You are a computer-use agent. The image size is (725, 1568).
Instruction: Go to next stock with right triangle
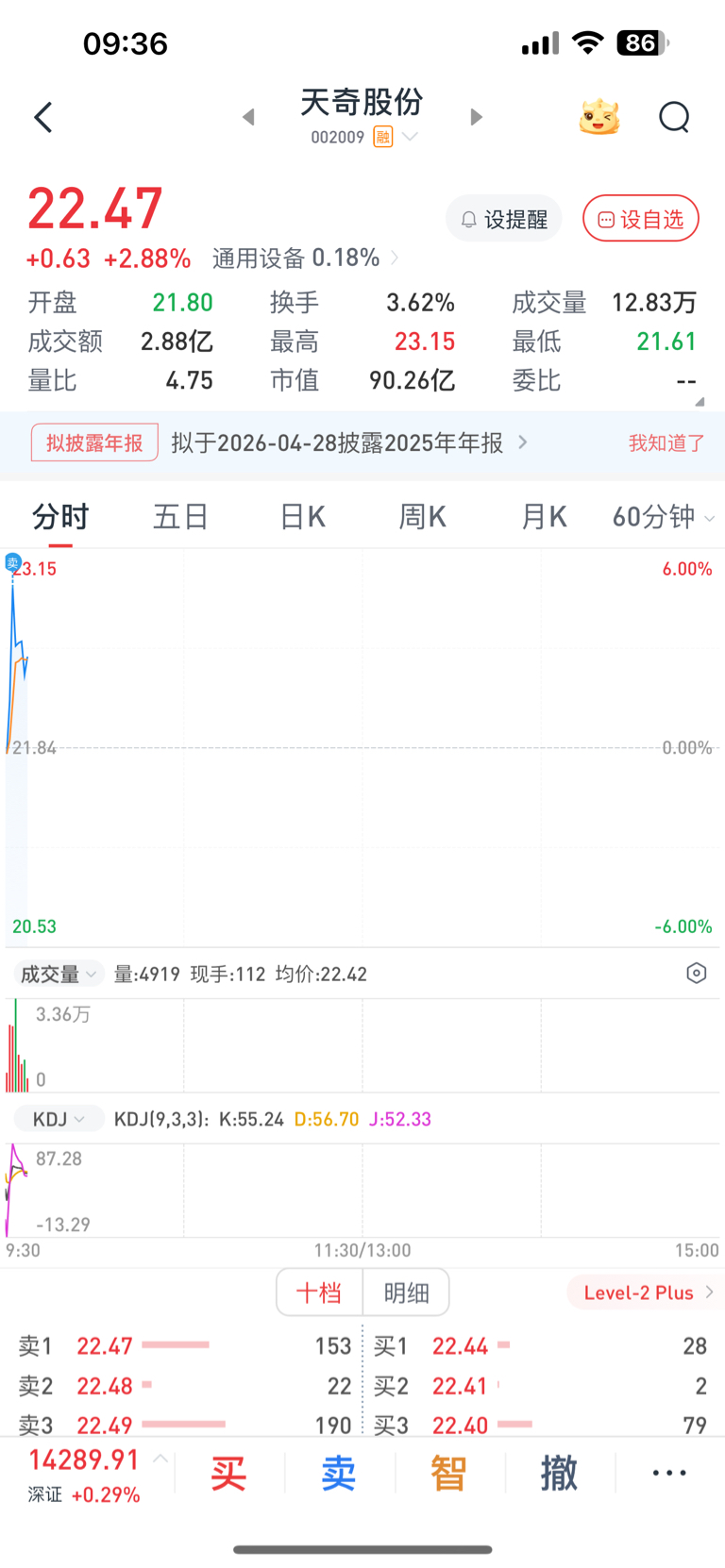pyautogui.click(x=476, y=117)
